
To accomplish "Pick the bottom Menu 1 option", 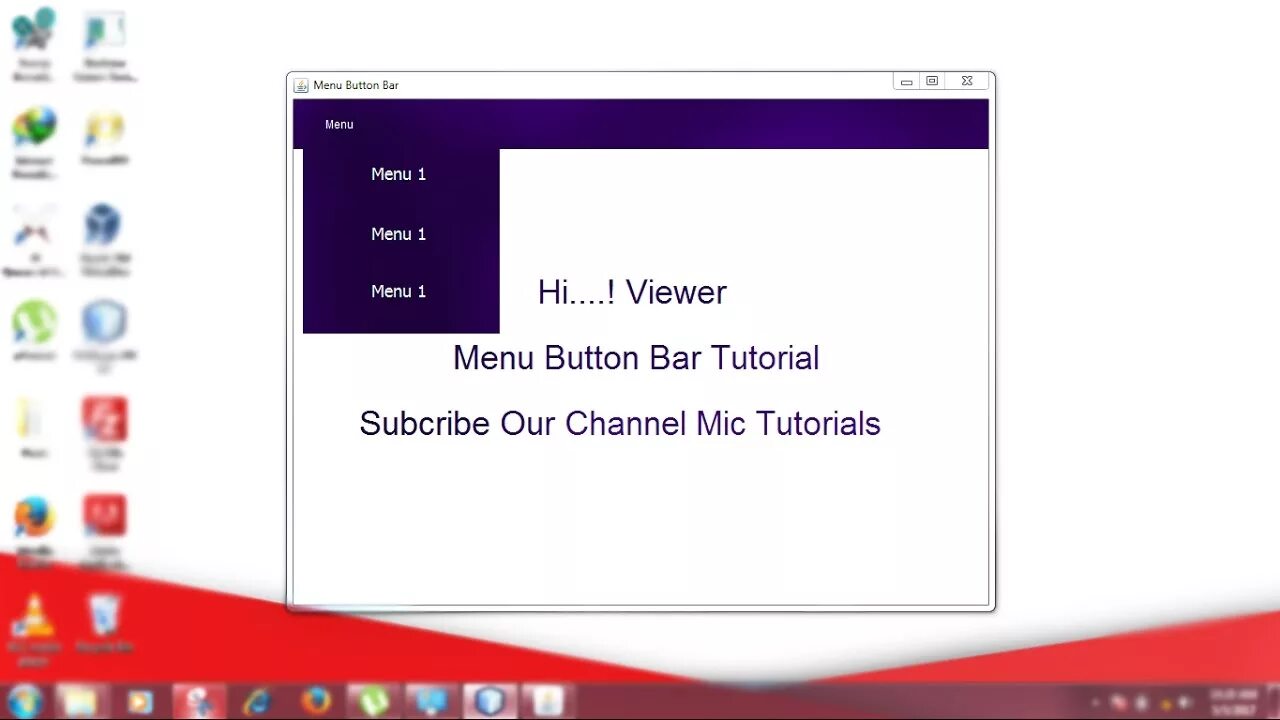I will click(399, 291).
